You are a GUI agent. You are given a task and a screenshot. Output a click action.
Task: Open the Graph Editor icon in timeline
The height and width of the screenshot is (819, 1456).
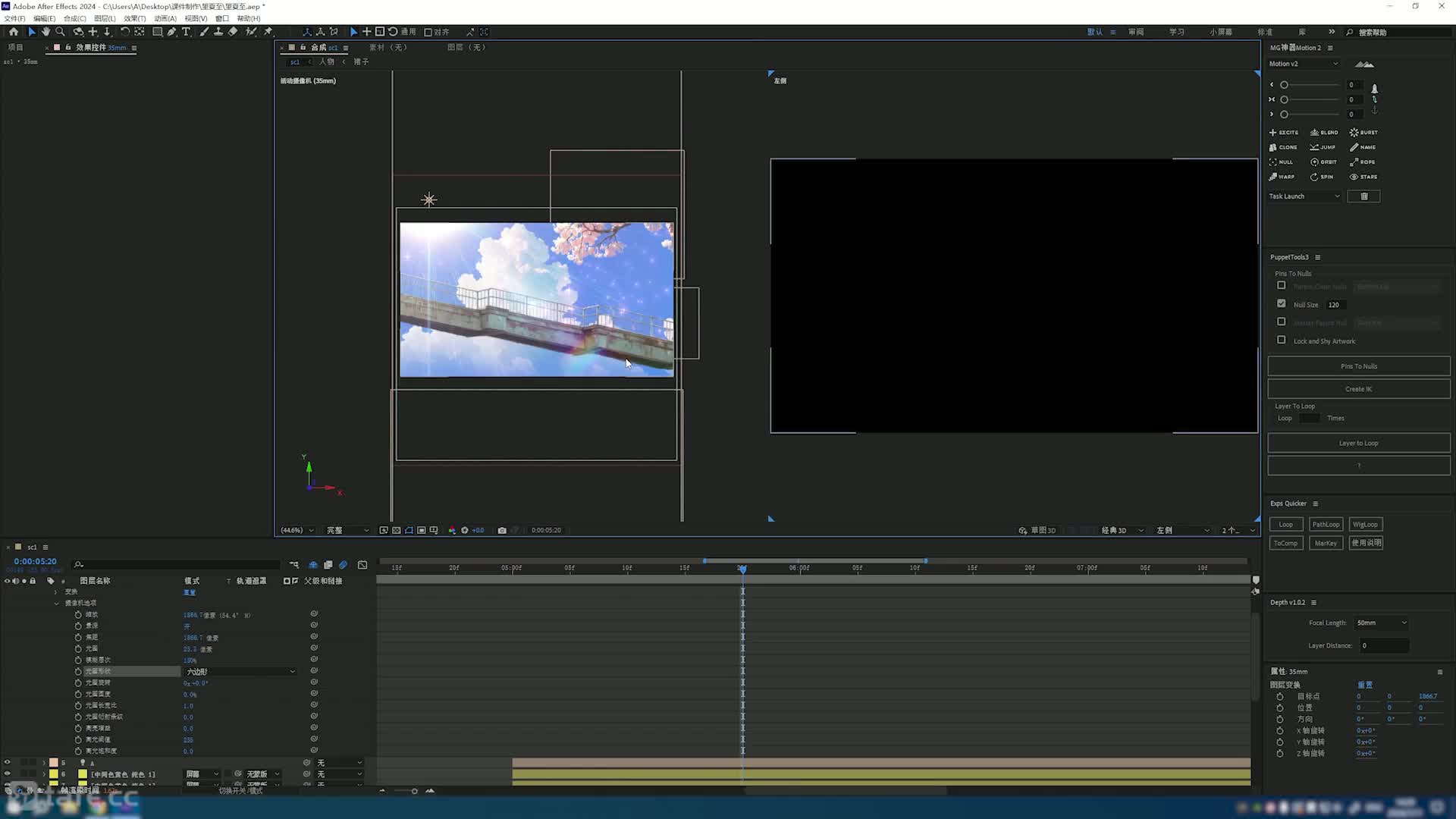click(362, 565)
